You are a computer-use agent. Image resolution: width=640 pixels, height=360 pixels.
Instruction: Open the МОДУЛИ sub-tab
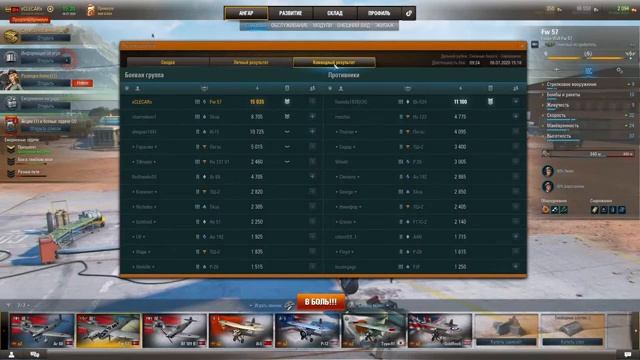tap(322, 25)
